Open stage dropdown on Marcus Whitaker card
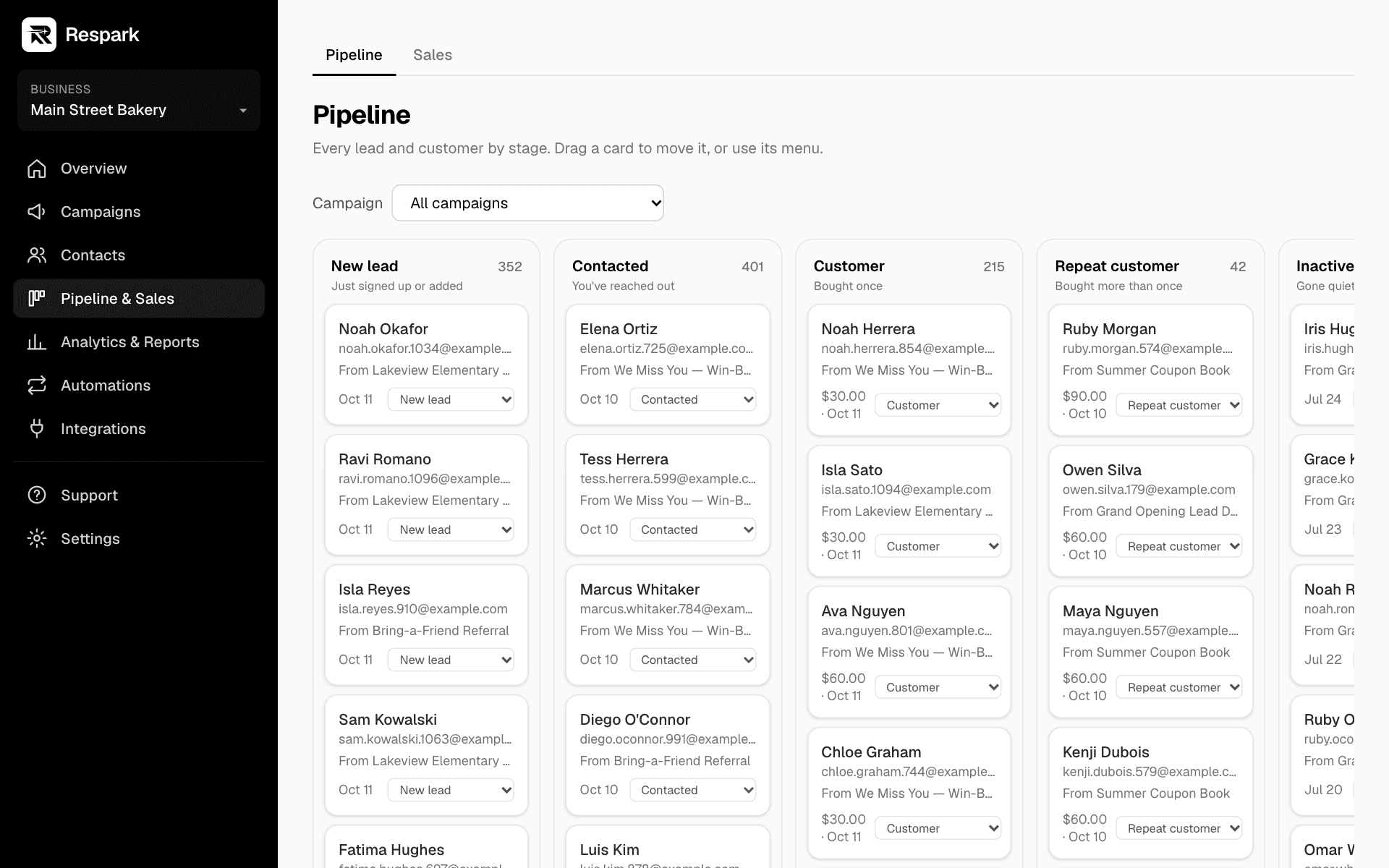The image size is (1389, 868). [692, 660]
